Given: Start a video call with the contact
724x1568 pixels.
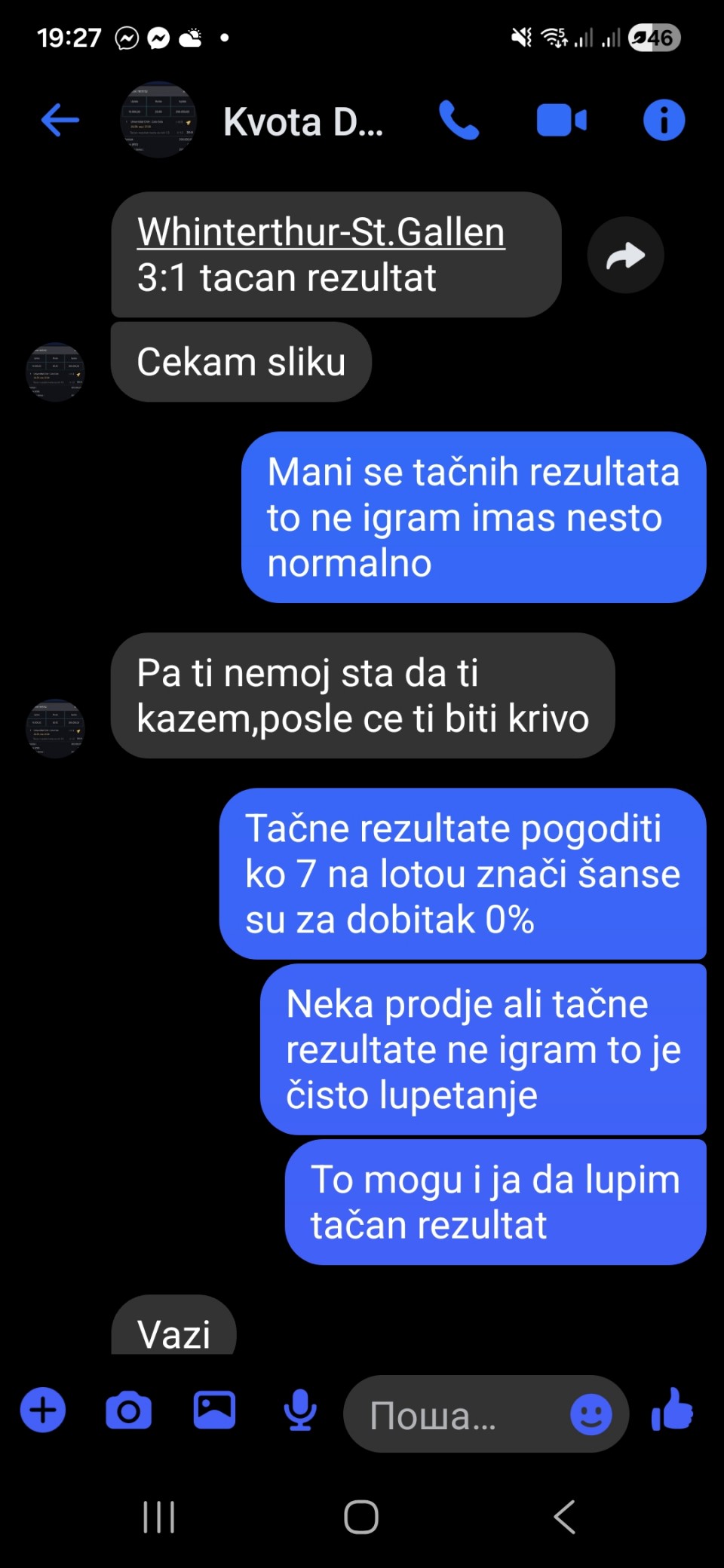Looking at the screenshot, I should 561,121.
